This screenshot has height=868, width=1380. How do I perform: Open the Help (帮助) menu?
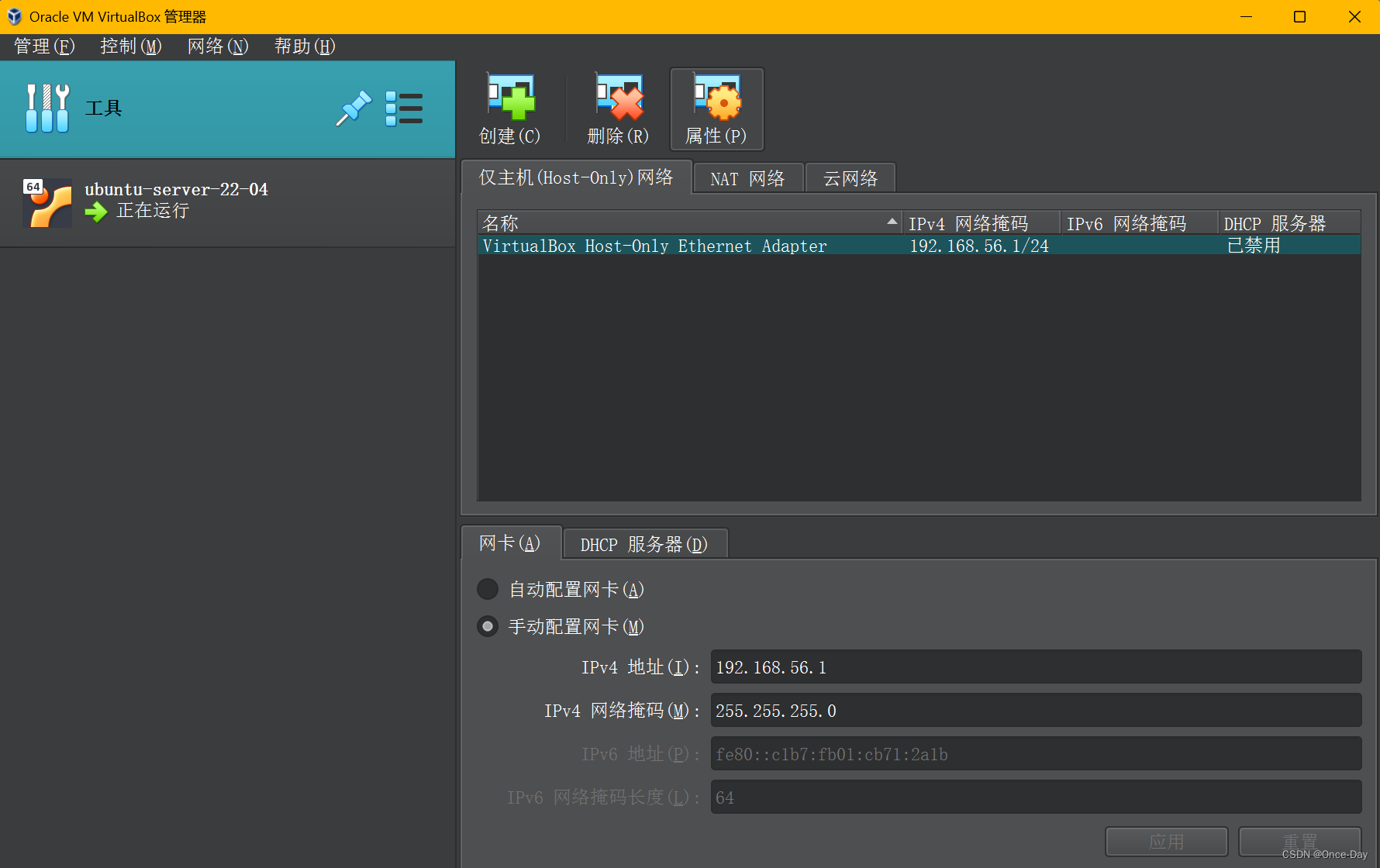tap(305, 46)
